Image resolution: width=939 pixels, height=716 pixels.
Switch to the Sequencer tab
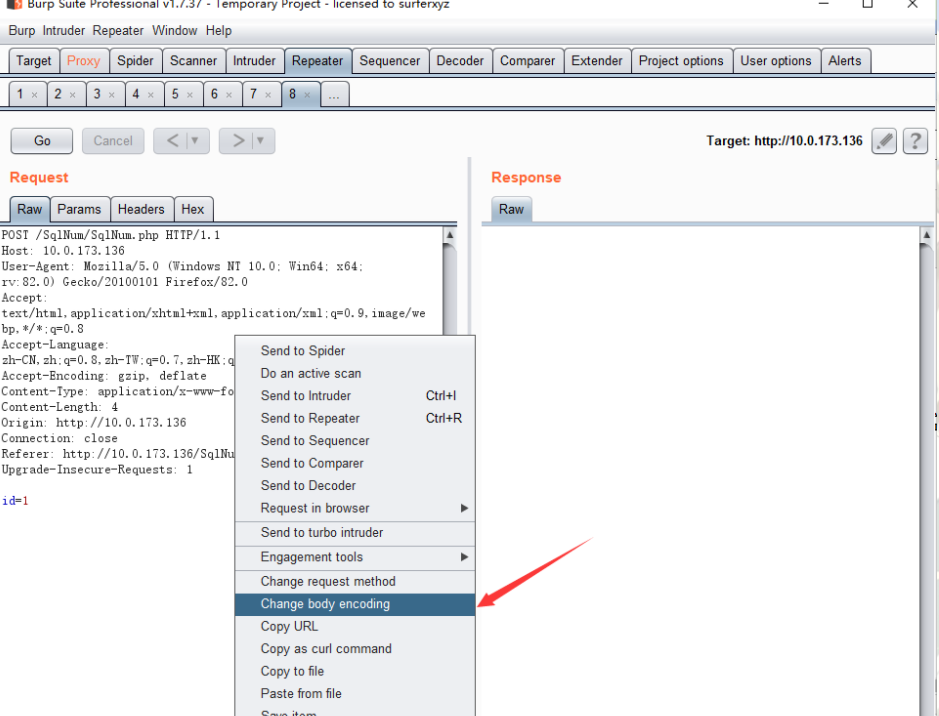pos(390,61)
